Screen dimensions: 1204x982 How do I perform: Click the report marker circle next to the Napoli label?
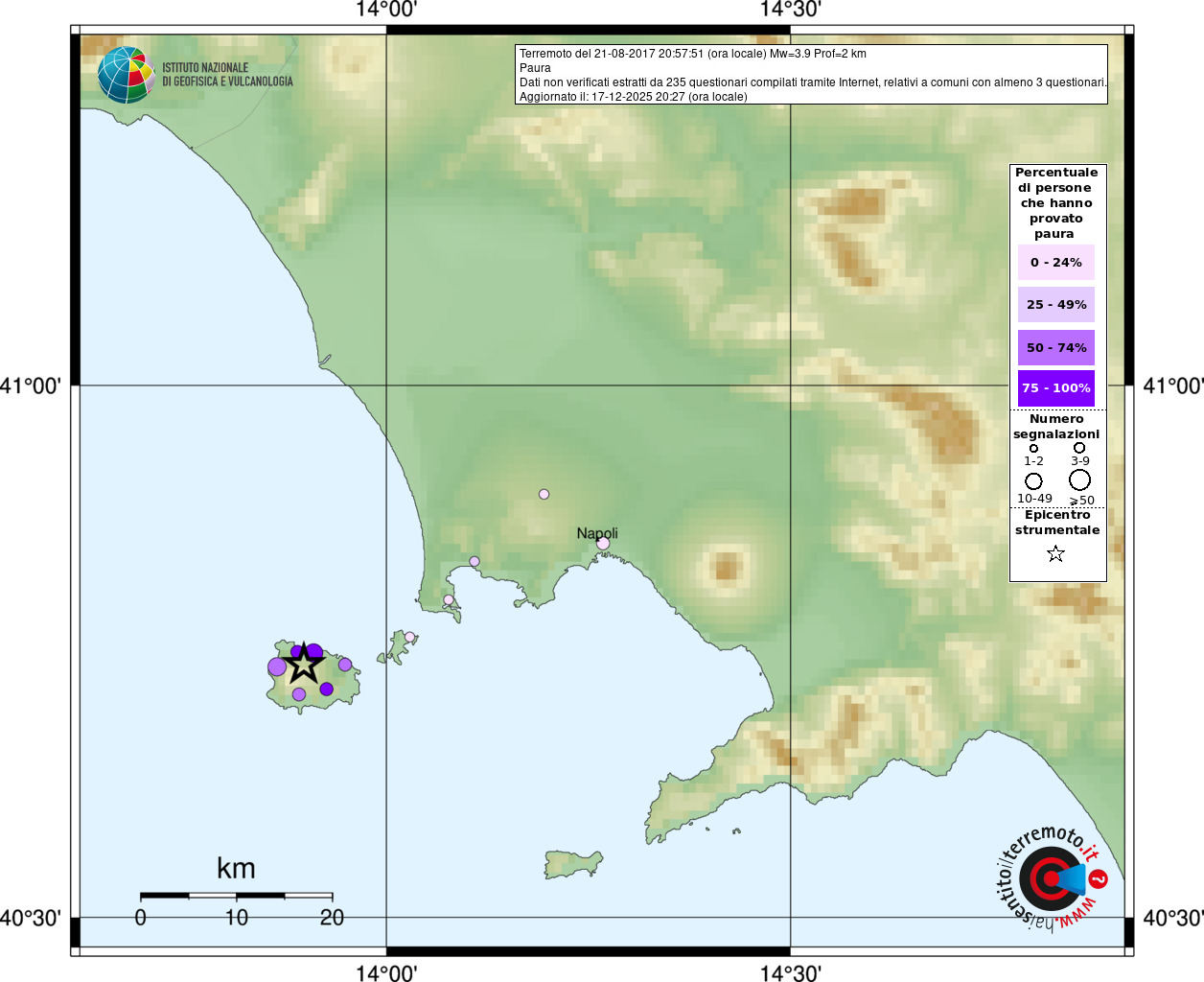pos(603,544)
